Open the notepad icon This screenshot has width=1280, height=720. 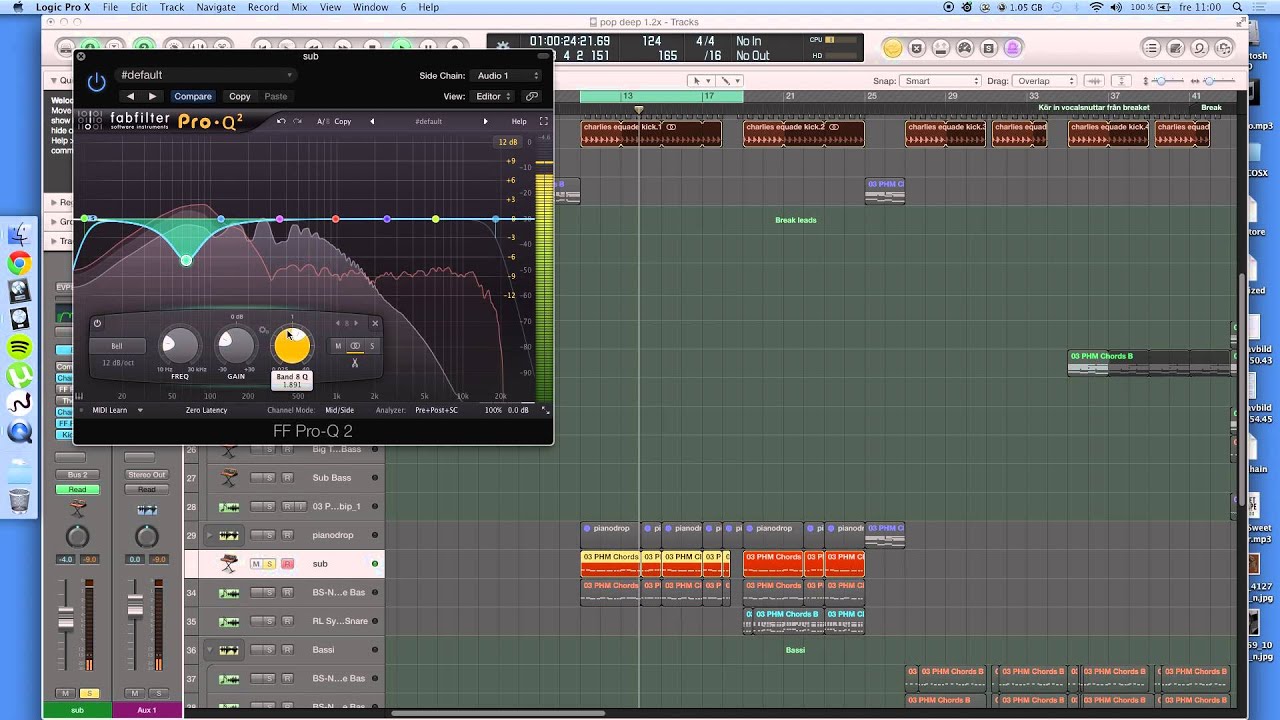(1175, 48)
